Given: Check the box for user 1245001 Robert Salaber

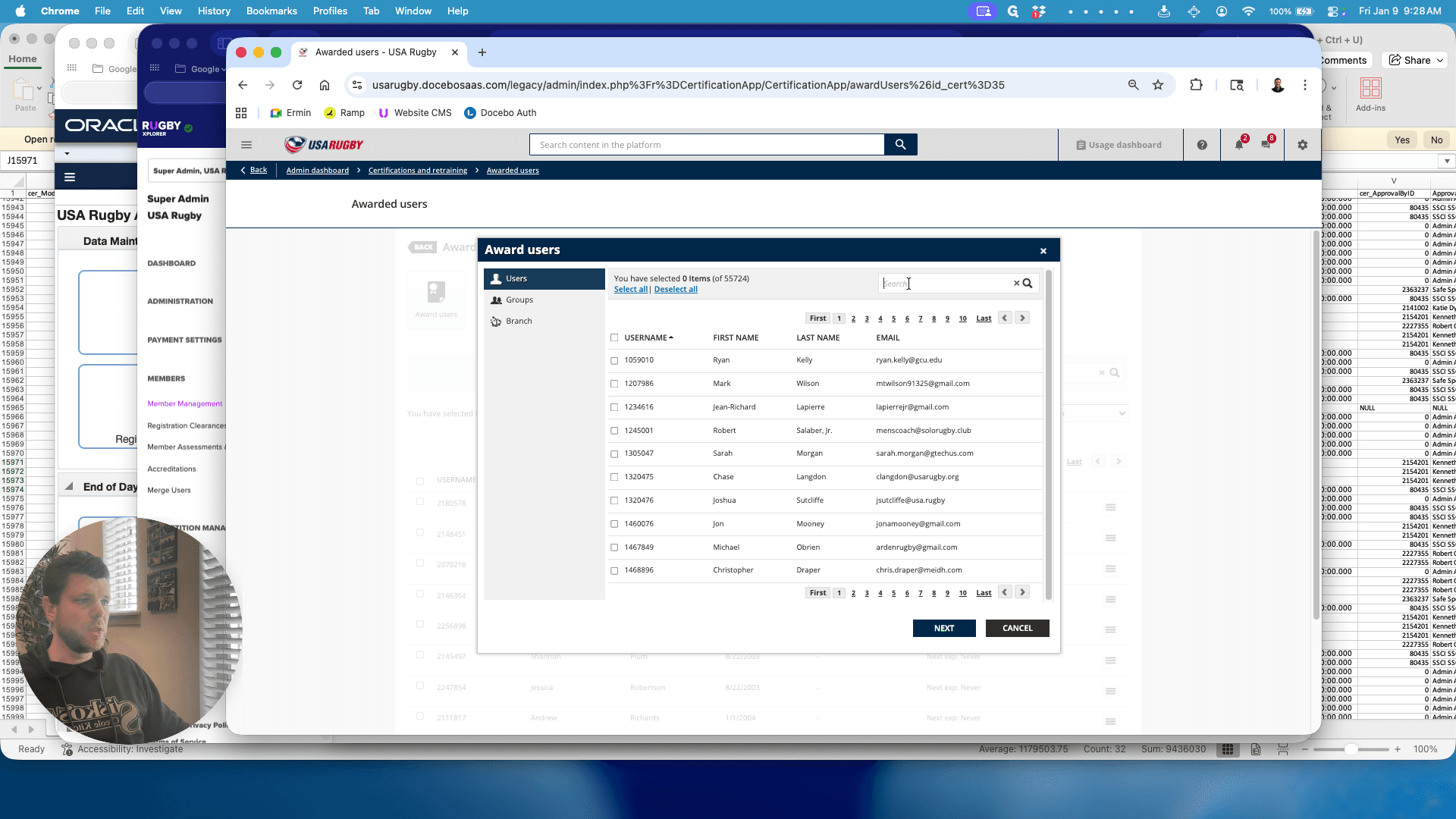Looking at the screenshot, I should [614, 431].
